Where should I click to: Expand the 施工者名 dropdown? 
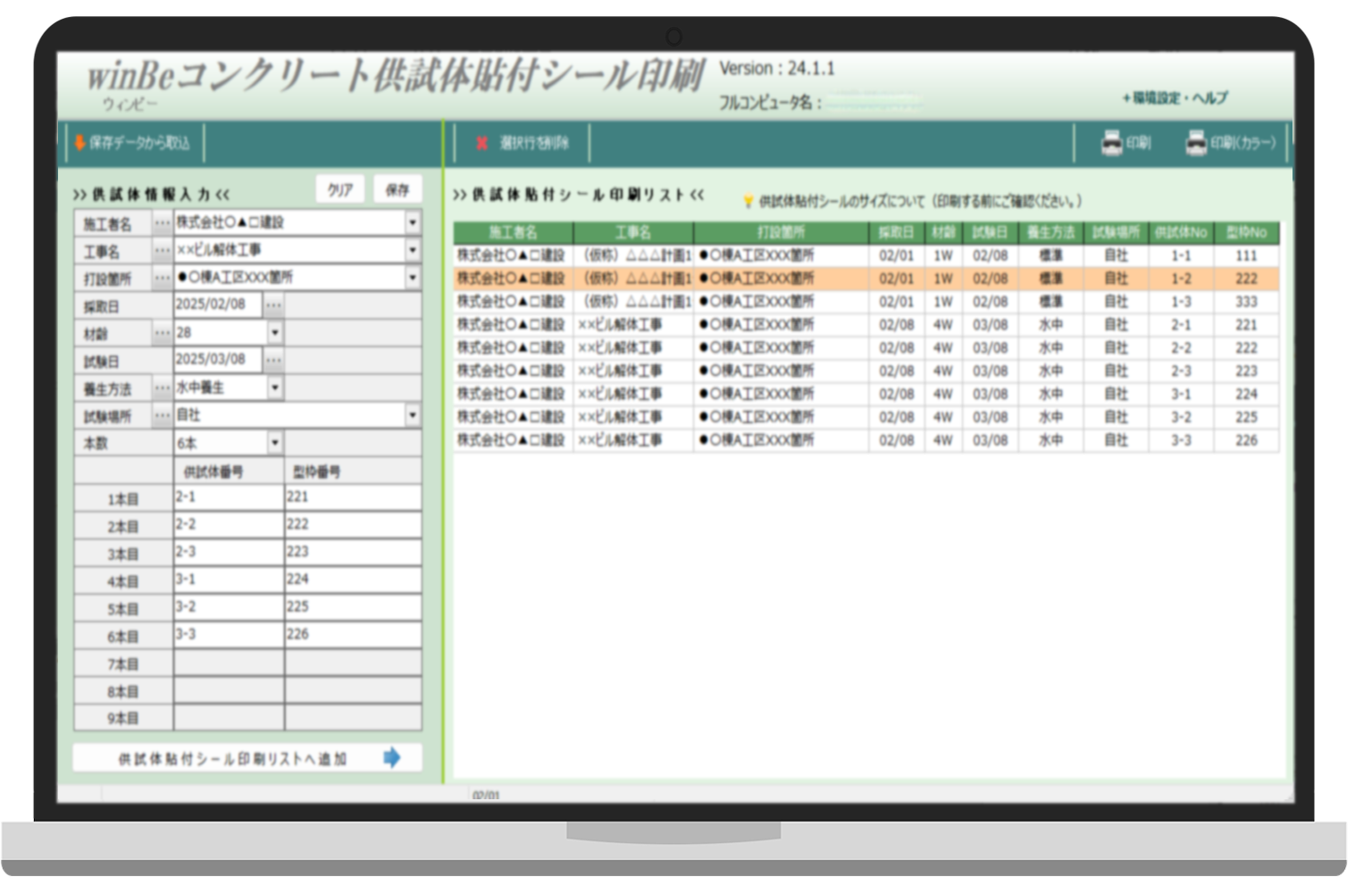(412, 222)
